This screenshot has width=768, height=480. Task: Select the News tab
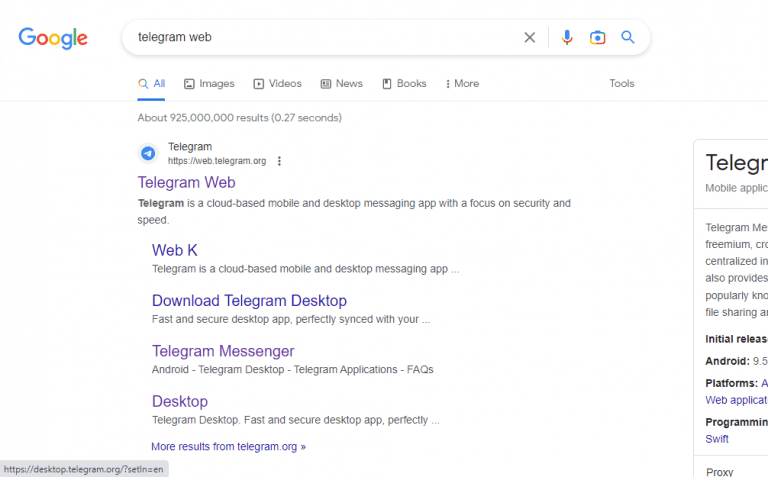[x=341, y=84]
